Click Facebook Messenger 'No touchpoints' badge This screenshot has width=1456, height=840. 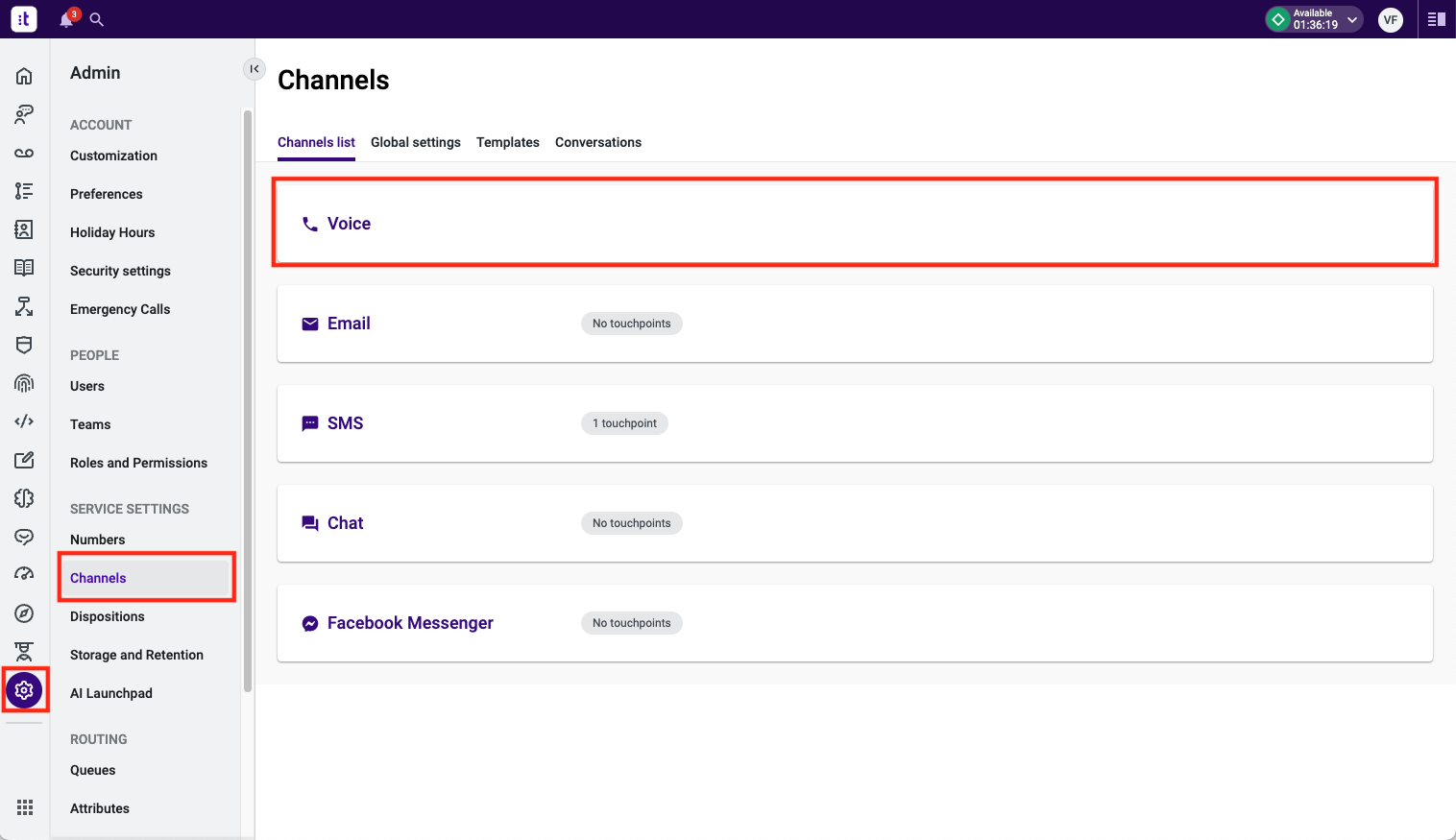632,623
